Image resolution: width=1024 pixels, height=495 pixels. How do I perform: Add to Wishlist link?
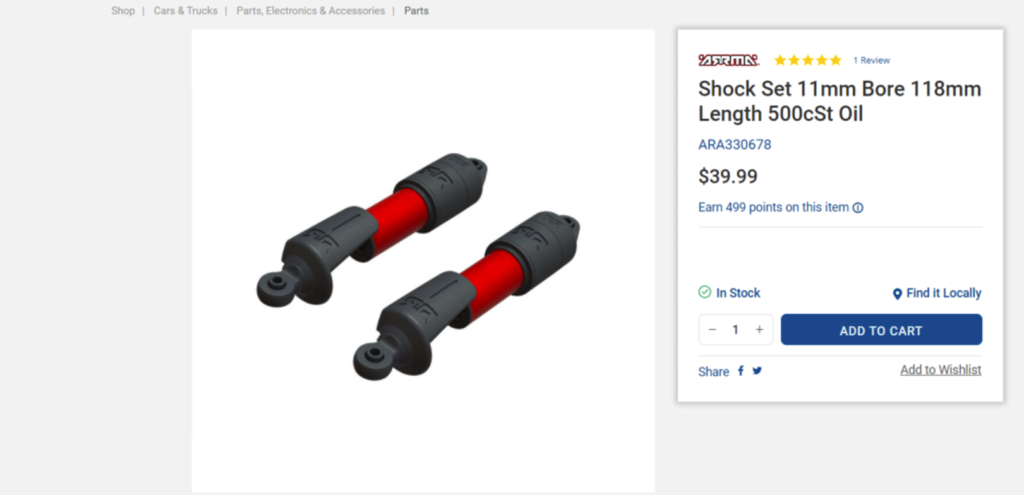coord(940,370)
